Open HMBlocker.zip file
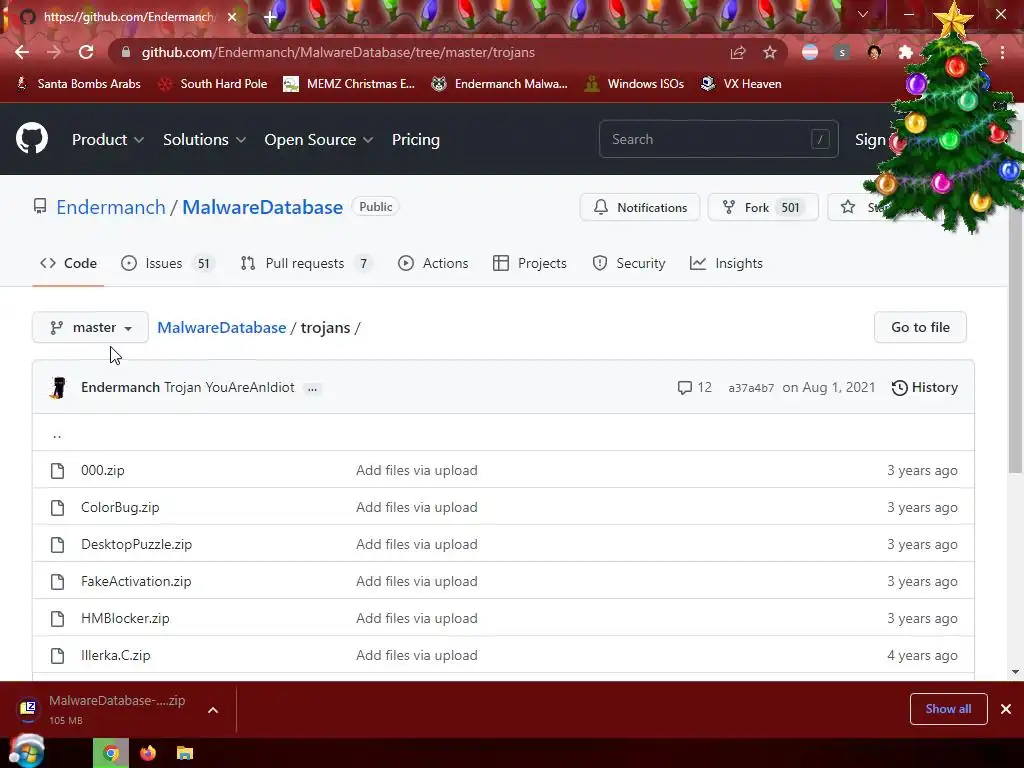Image resolution: width=1024 pixels, height=768 pixels. pyautogui.click(x=125, y=618)
